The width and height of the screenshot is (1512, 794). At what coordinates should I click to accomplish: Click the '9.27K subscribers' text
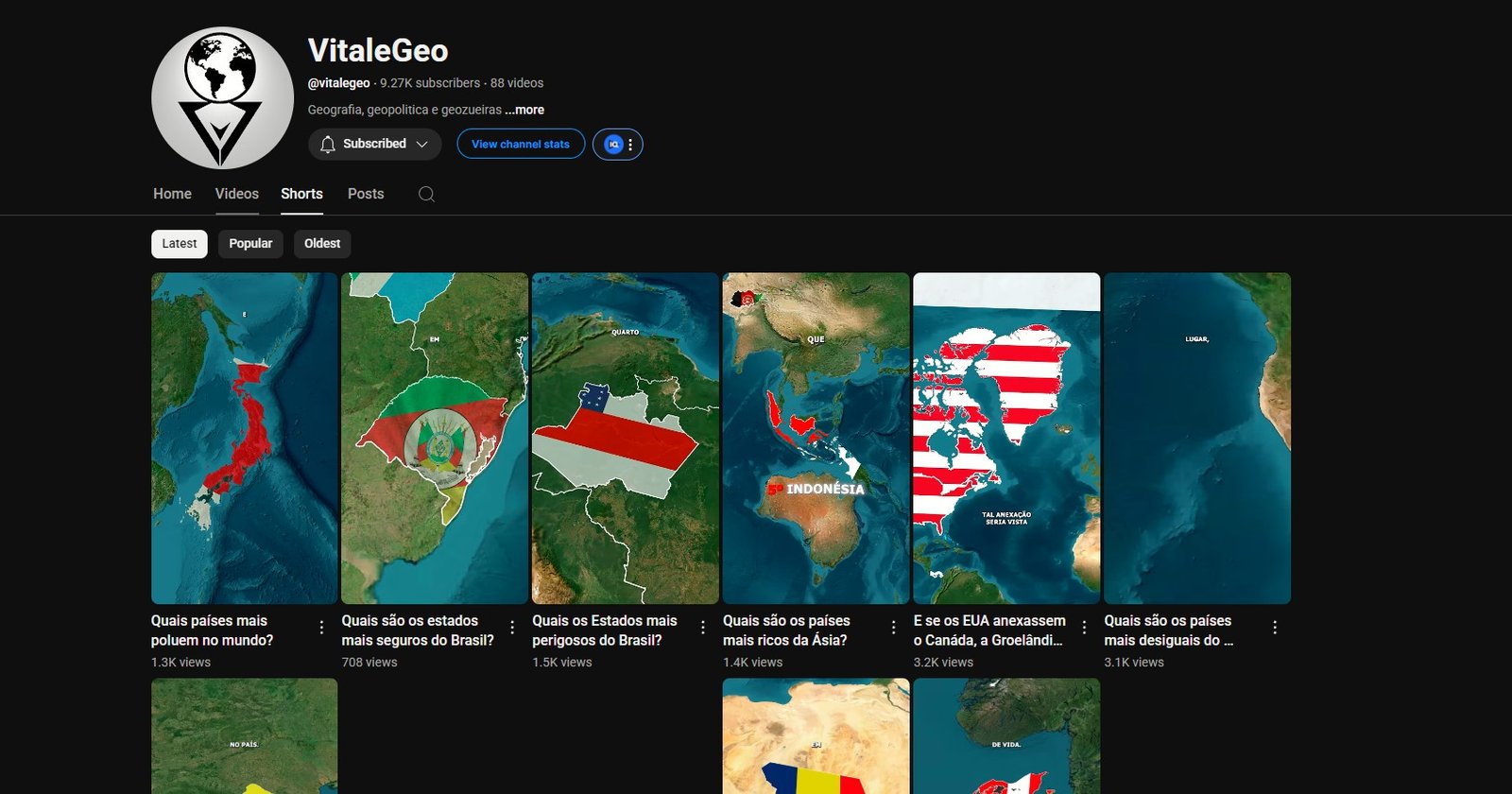tap(430, 83)
